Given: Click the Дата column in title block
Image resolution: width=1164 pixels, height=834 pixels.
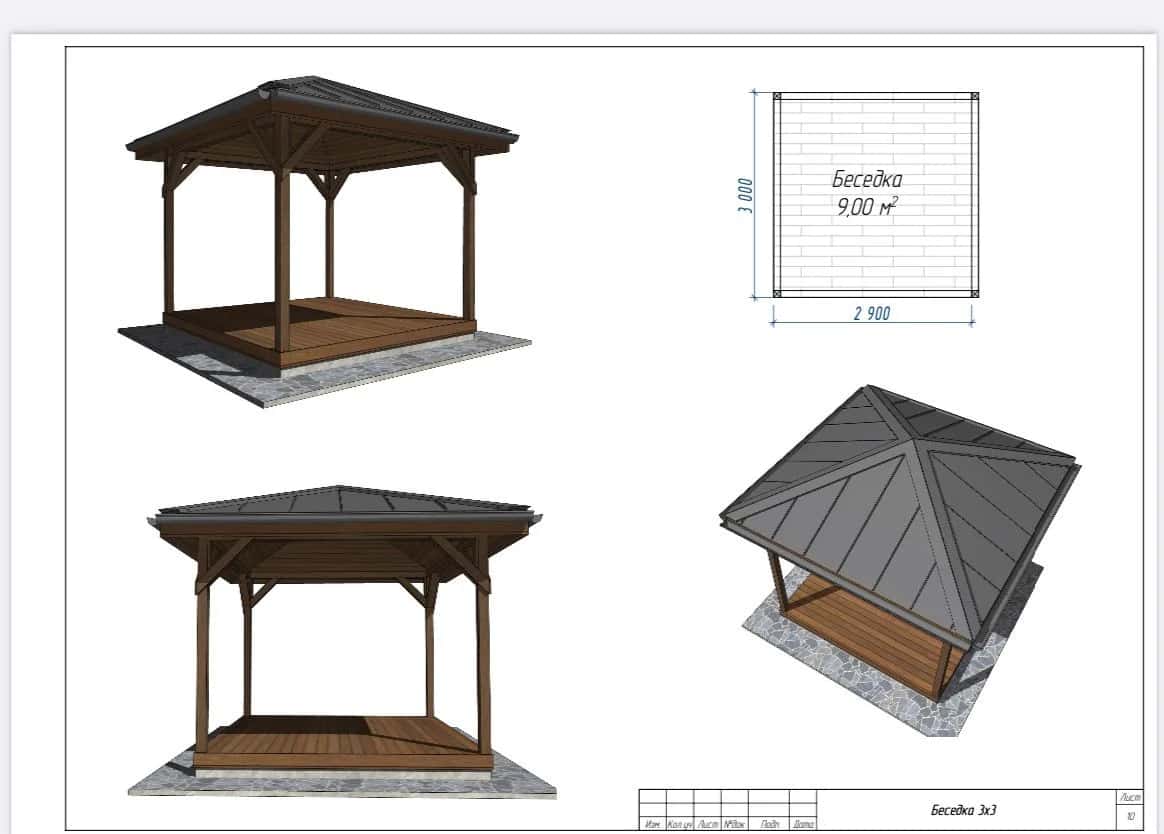Looking at the screenshot, I should click(803, 824).
